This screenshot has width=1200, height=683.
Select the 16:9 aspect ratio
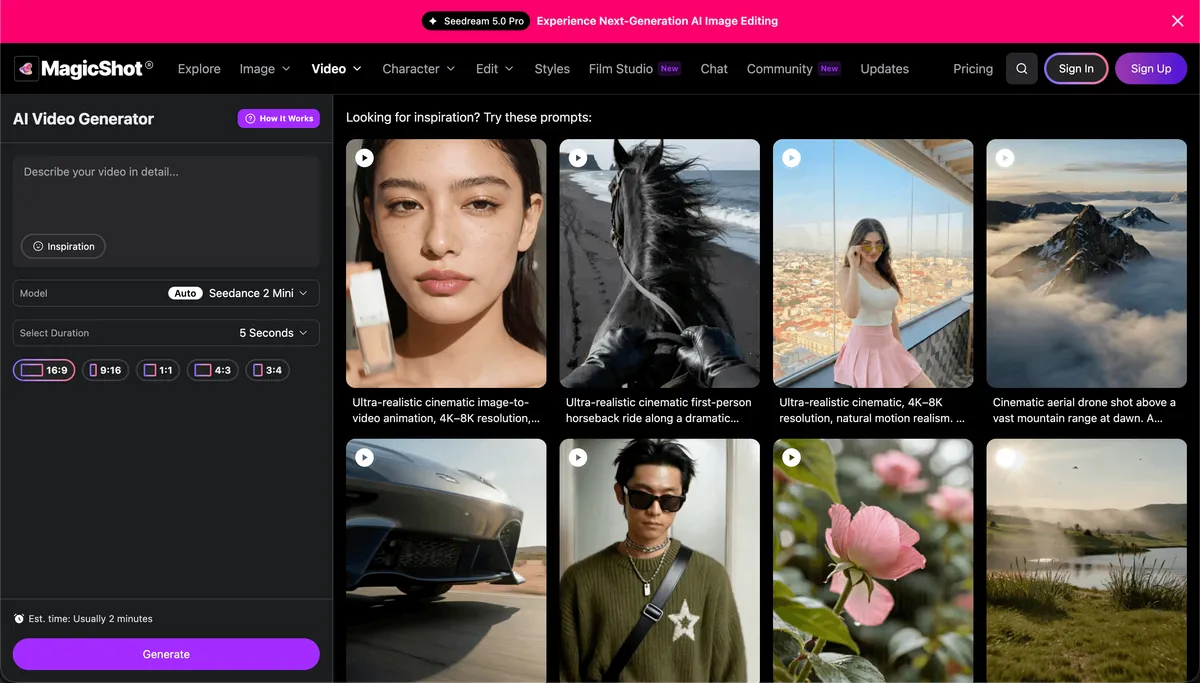coord(44,370)
